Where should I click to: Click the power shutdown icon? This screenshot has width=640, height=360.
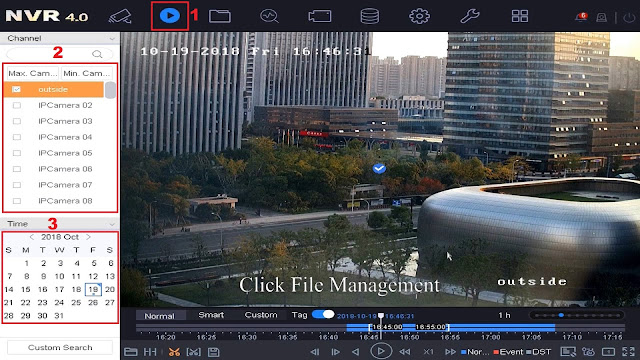pyautogui.click(x=629, y=18)
